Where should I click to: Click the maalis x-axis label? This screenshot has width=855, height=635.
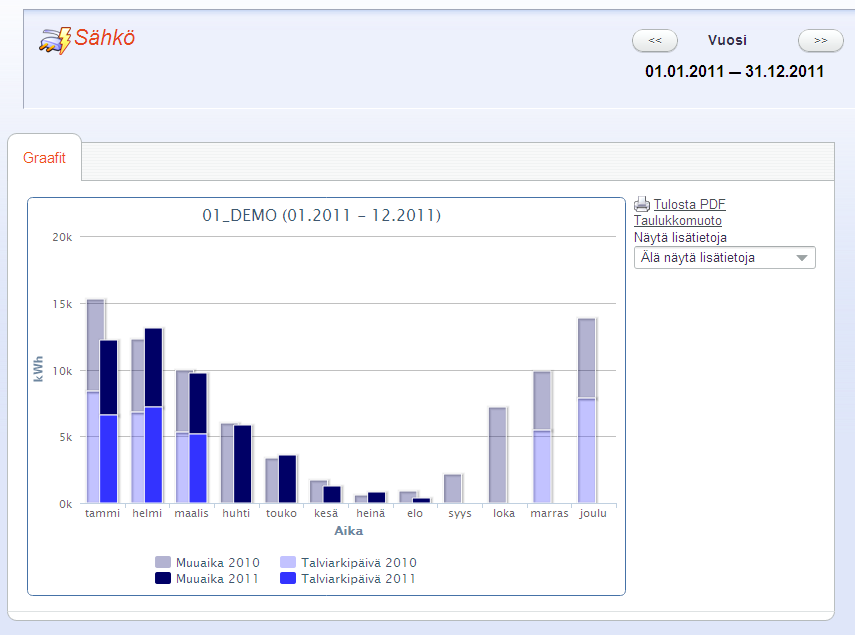click(191, 513)
